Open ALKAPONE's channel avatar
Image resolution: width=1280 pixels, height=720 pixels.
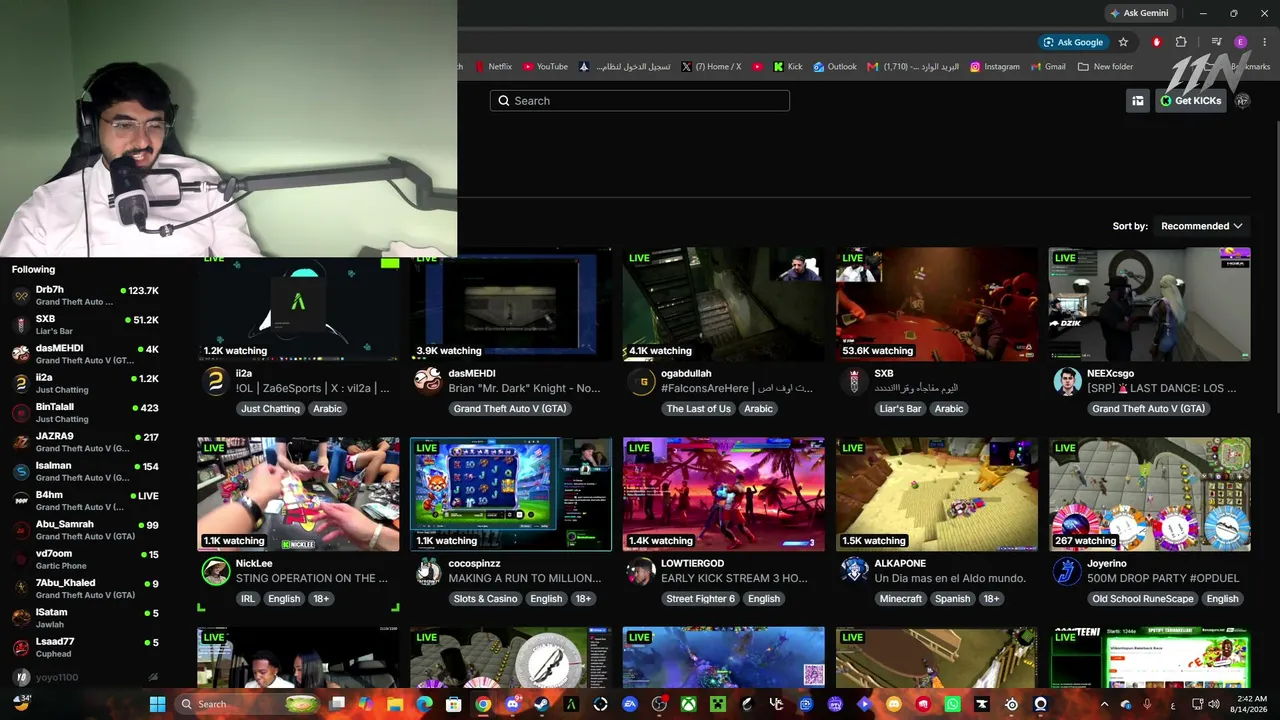(854, 571)
